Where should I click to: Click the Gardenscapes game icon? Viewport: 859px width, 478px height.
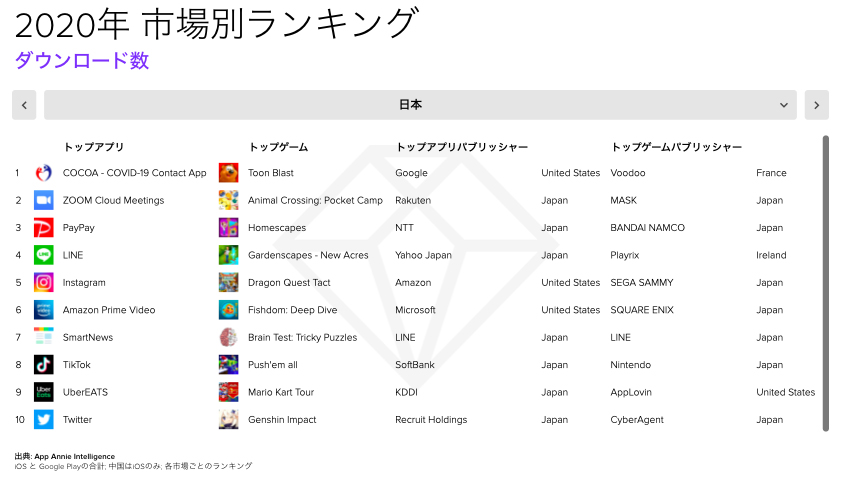point(228,255)
